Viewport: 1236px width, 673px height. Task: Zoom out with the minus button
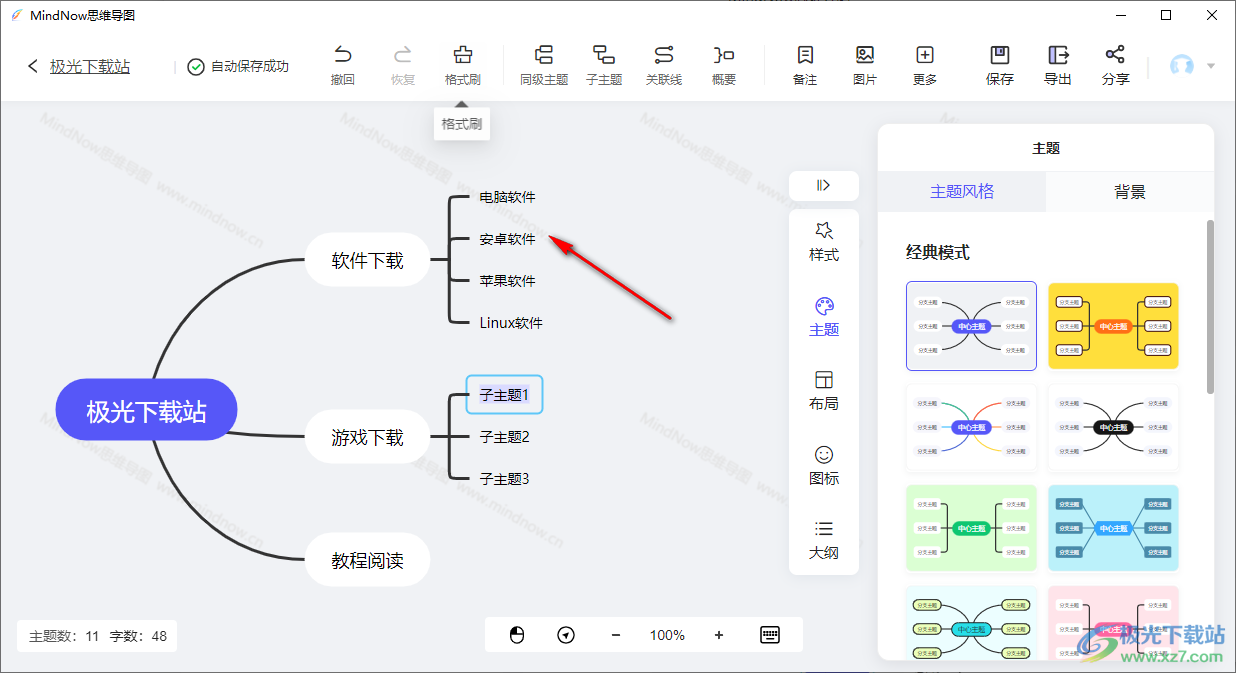click(616, 635)
